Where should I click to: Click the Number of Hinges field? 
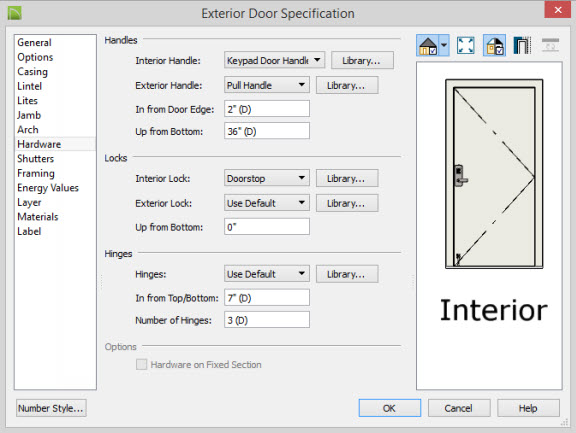pos(267,320)
